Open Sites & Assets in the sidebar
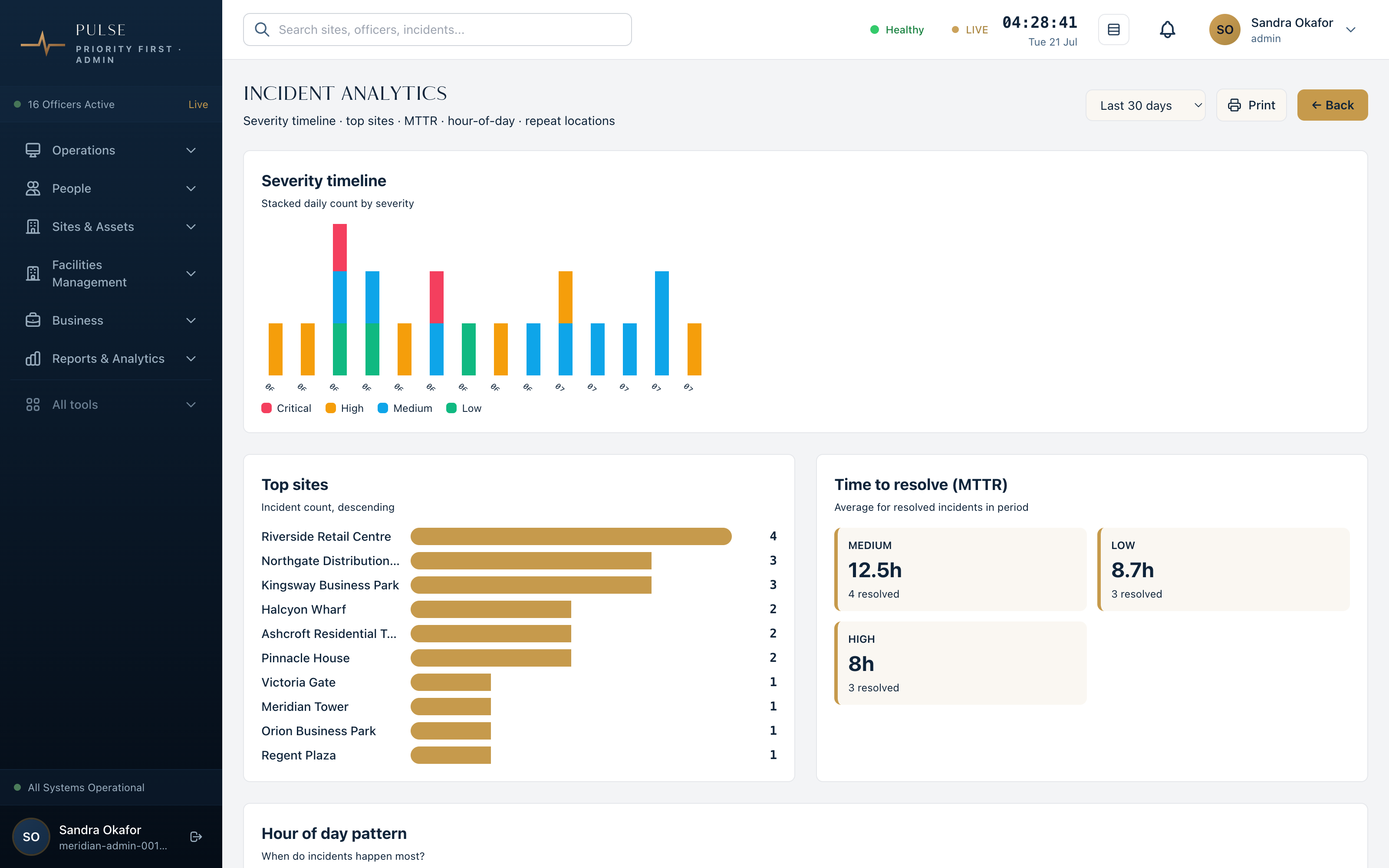 [111, 227]
